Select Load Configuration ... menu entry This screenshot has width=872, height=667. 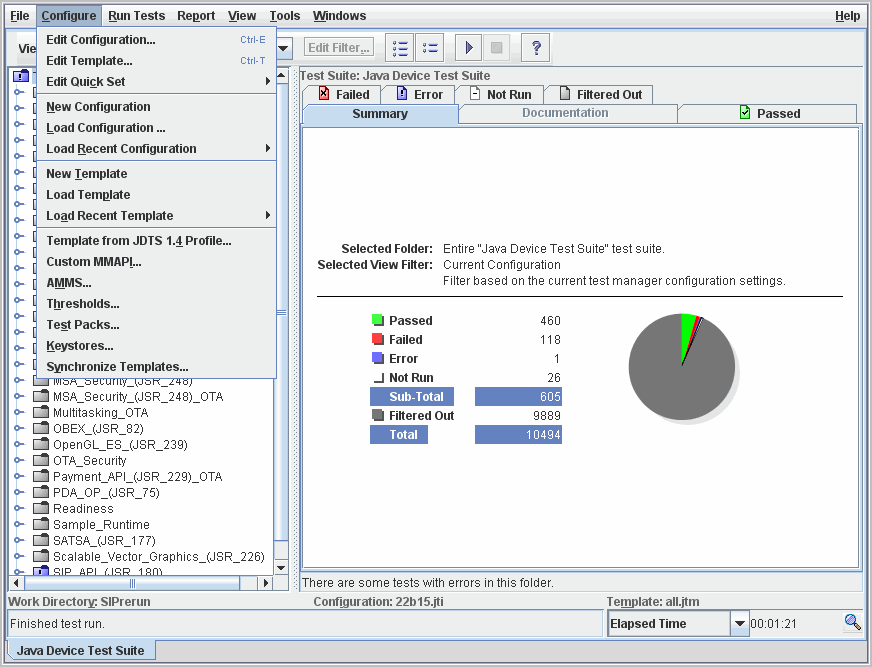[x=157, y=128]
